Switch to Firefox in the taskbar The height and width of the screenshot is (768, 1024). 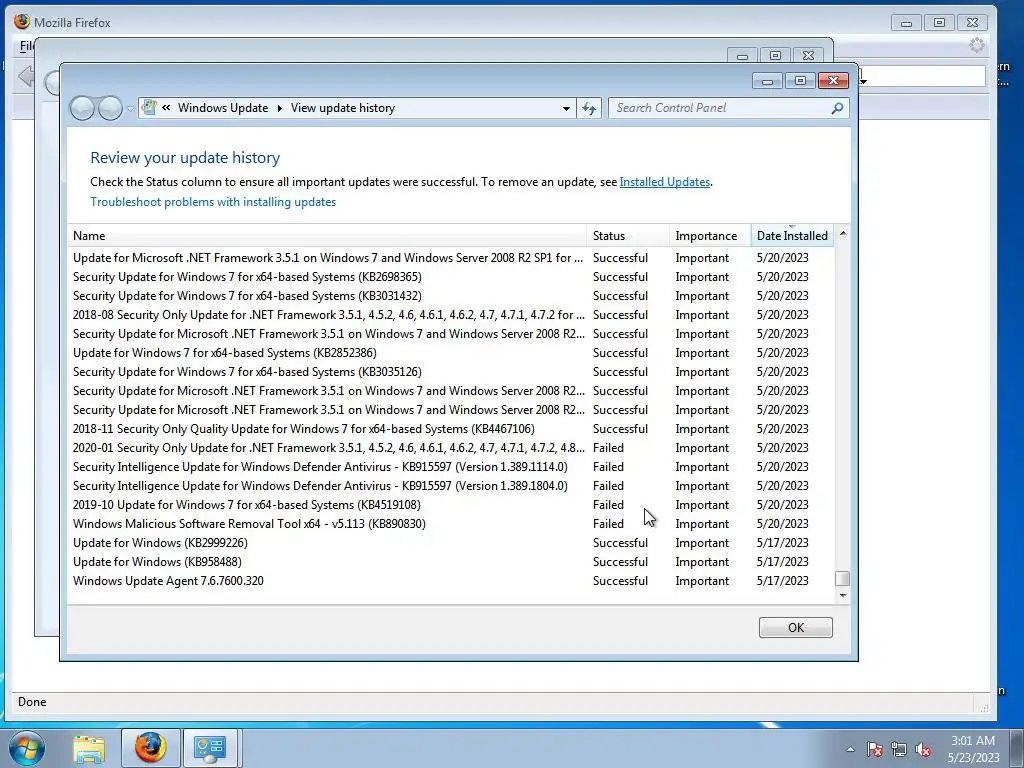151,748
